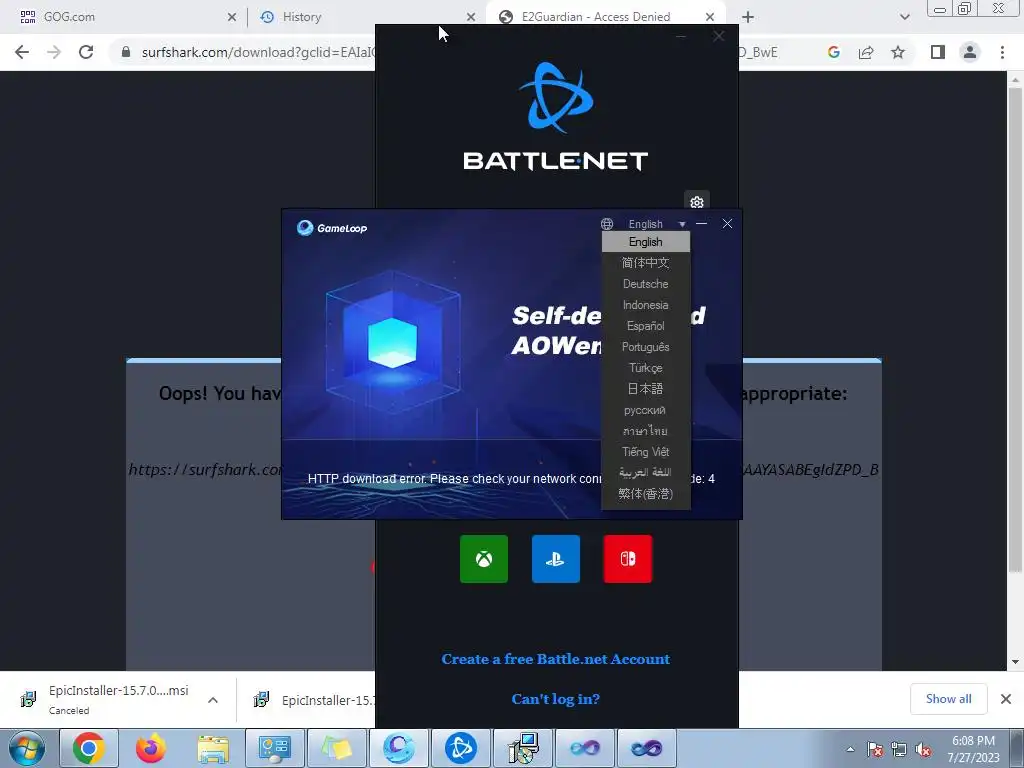Close the GameLoop installer window
Image resolution: width=1024 pixels, height=768 pixels.
pos(727,223)
